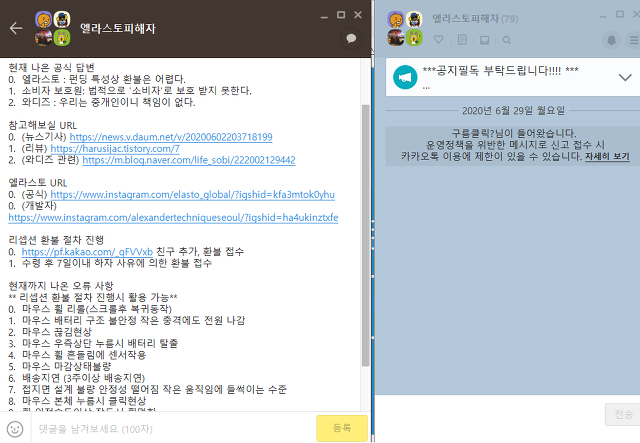Click the group profile picture in the notice window
This screenshot has width=640, height=443.
click(x=53, y=28)
